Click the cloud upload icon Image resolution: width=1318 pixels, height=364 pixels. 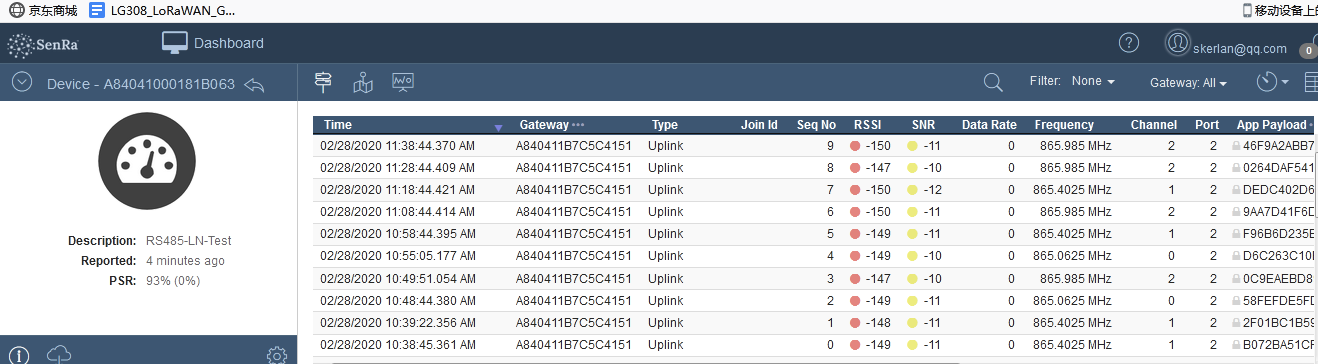tap(61, 353)
